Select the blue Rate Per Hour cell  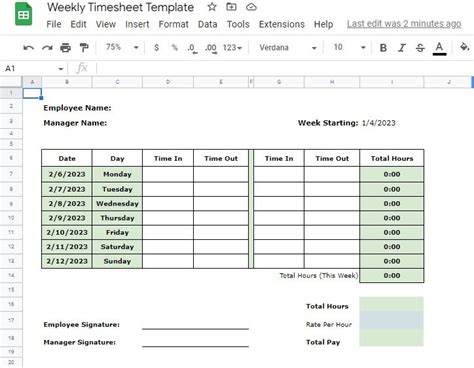[x=392, y=321]
